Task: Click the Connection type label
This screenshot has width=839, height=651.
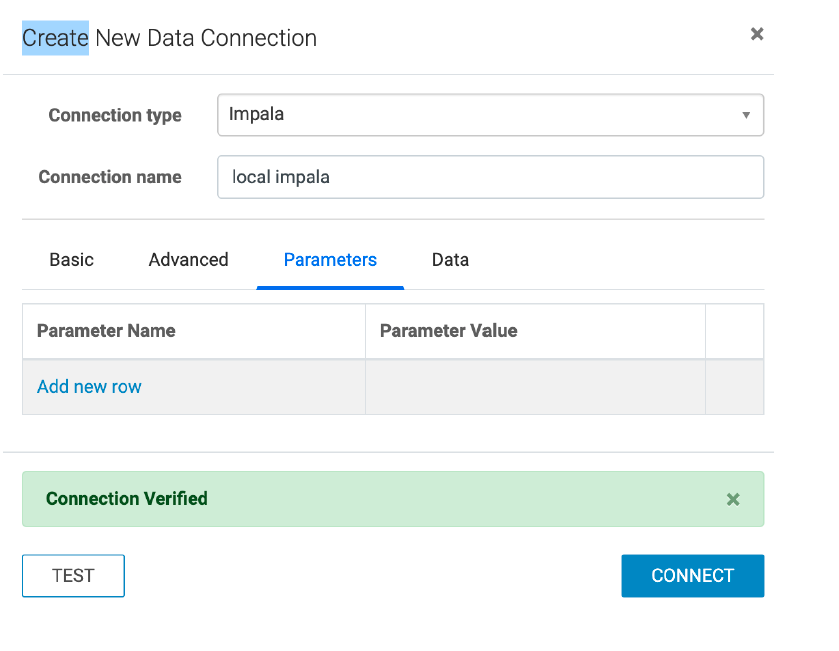Action: pos(115,115)
